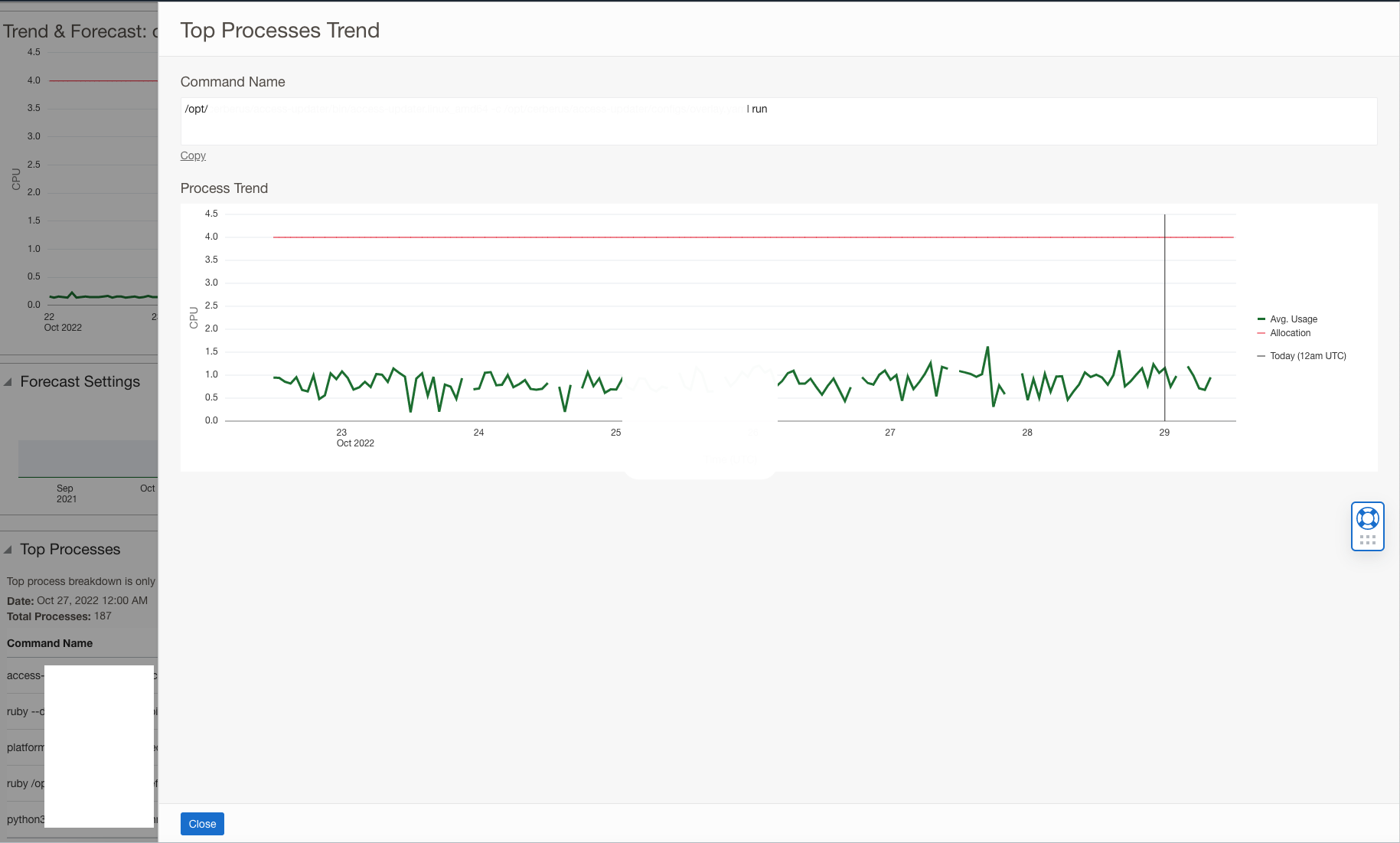Image resolution: width=1400 pixels, height=843 pixels.
Task: Close the Top Processes Trend dialog
Action: [x=201, y=823]
